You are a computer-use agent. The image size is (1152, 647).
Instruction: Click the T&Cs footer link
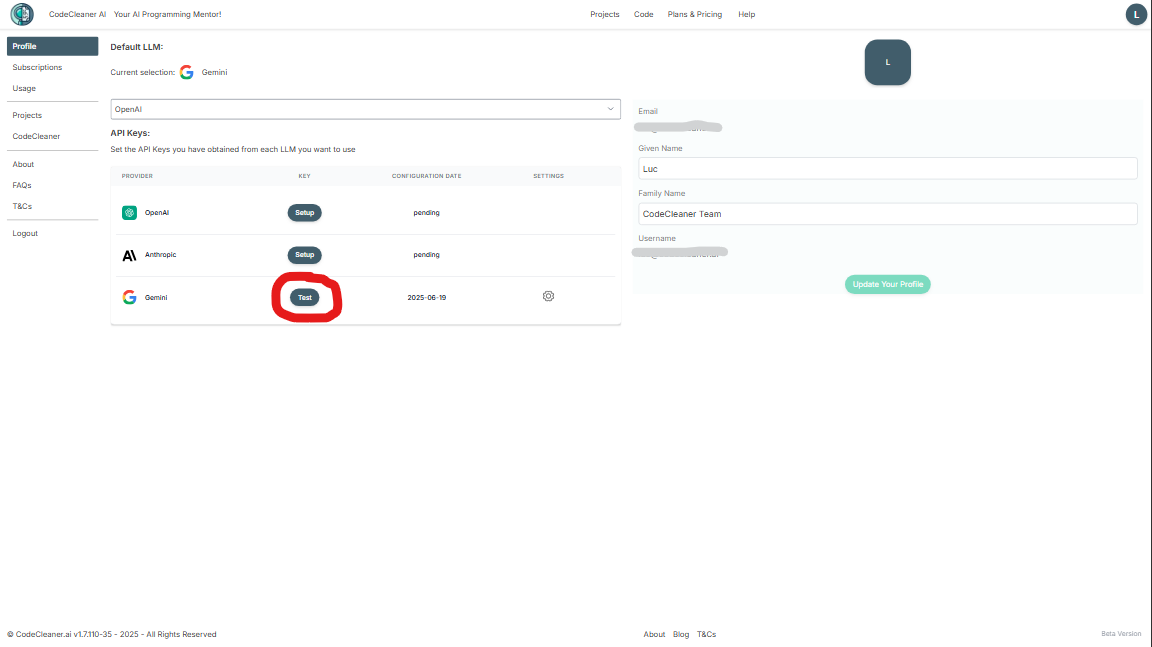(x=706, y=635)
